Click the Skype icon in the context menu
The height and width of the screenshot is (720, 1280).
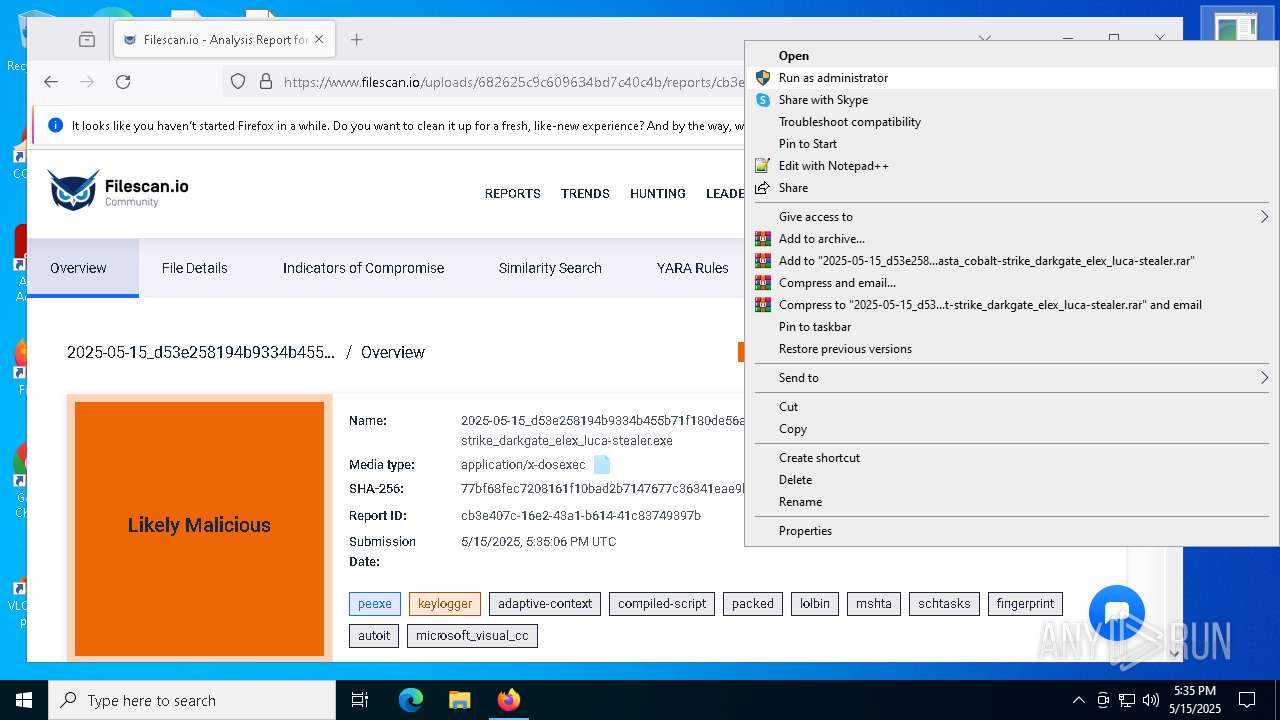coord(763,99)
